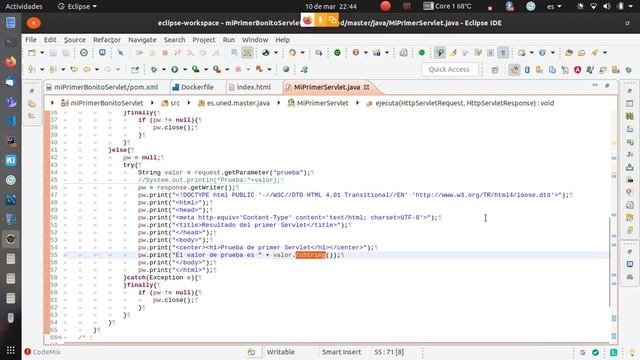Click the ejecuta method breadcrumb entry
The image size is (640, 360).
click(460, 103)
